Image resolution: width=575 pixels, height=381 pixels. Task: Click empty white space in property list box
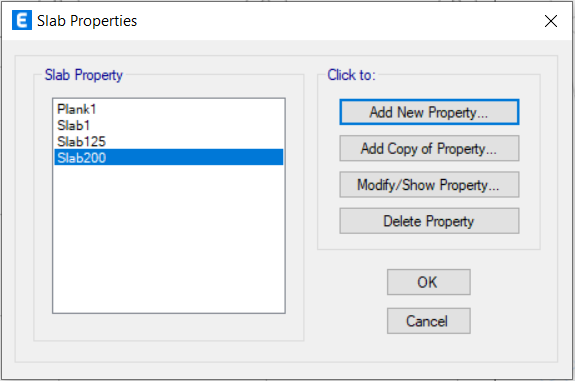point(169,238)
